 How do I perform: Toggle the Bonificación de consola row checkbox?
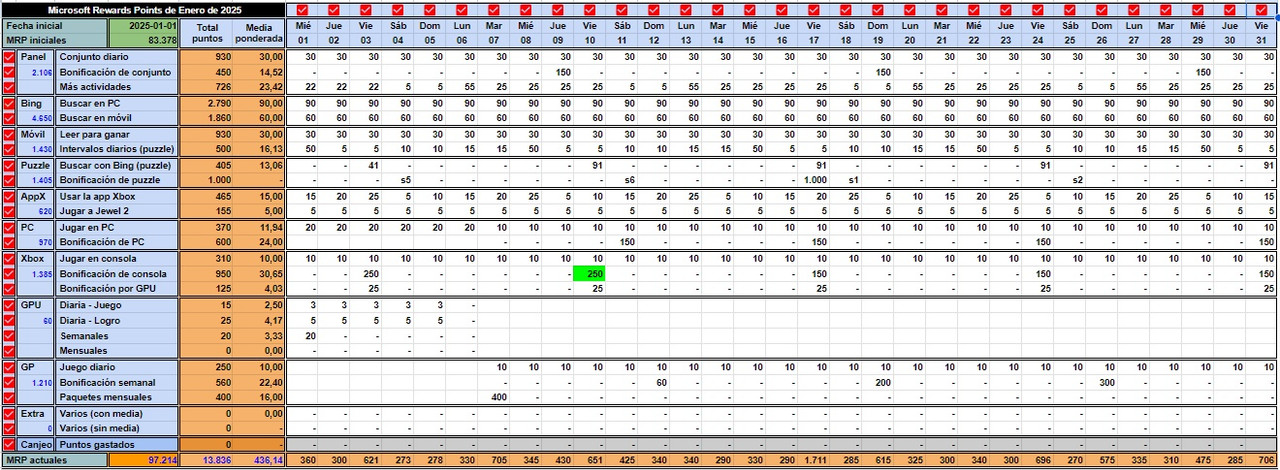click(9, 273)
